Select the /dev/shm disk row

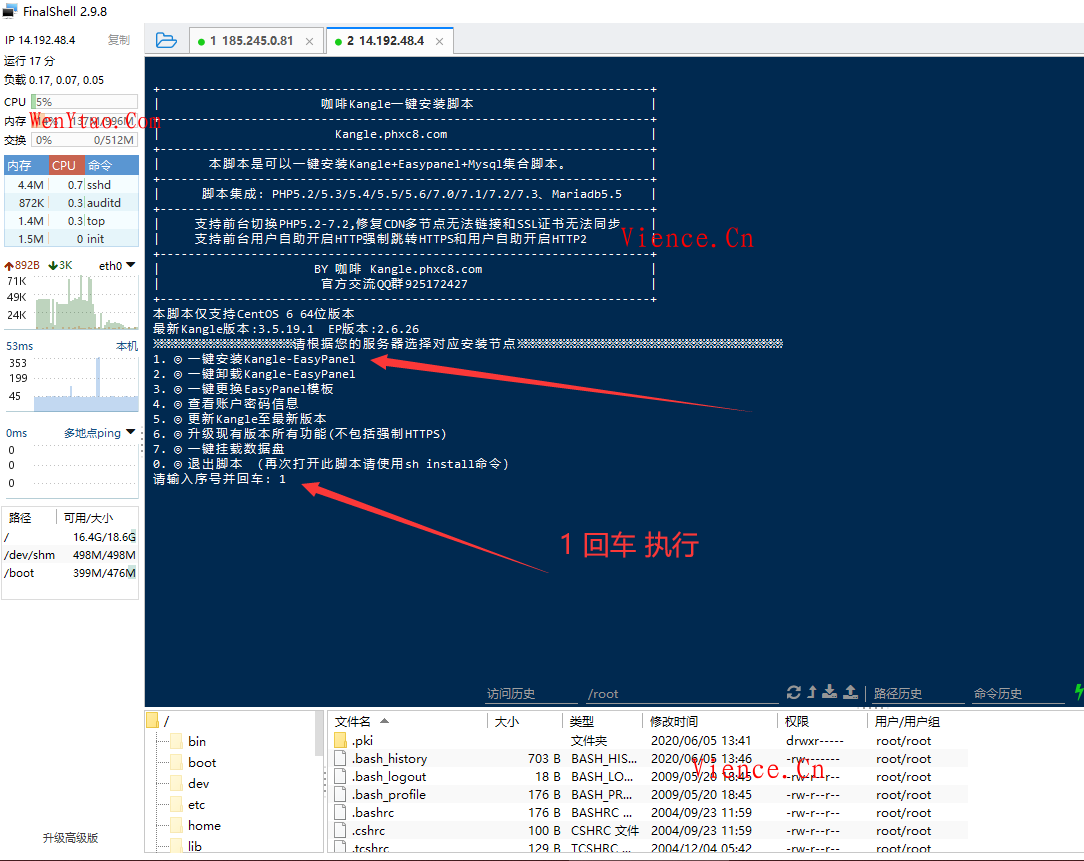point(70,555)
